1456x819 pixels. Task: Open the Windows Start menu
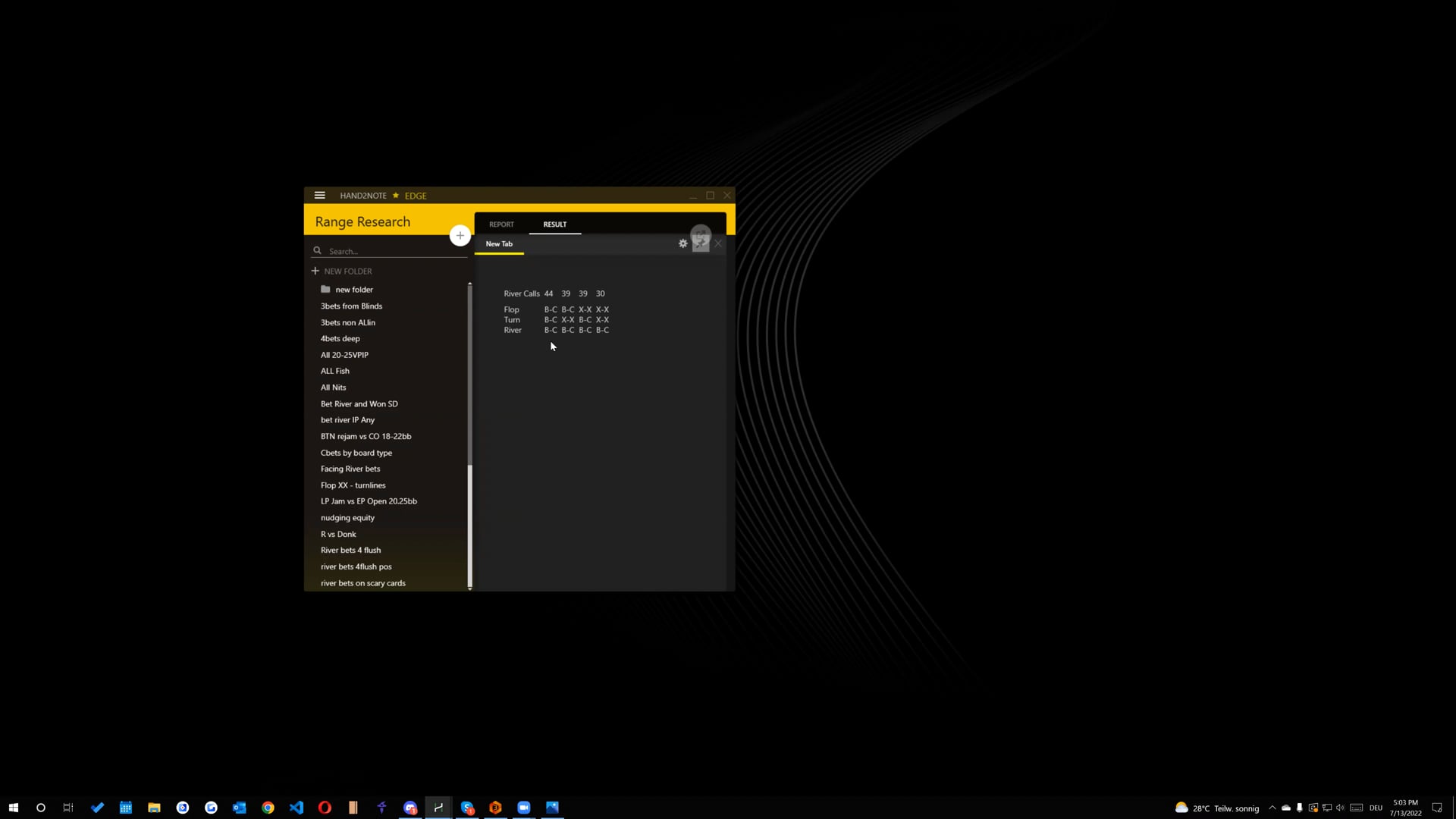(13, 808)
